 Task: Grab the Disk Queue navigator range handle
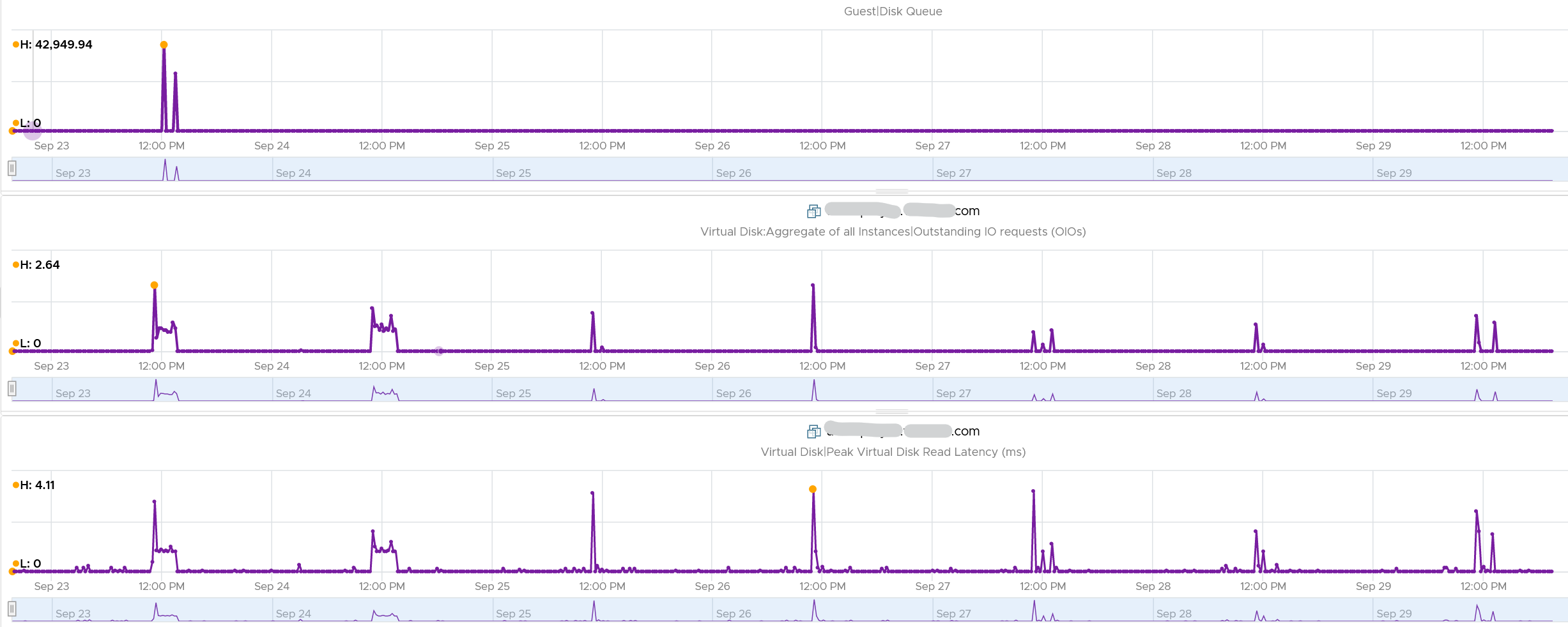pos(12,169)
